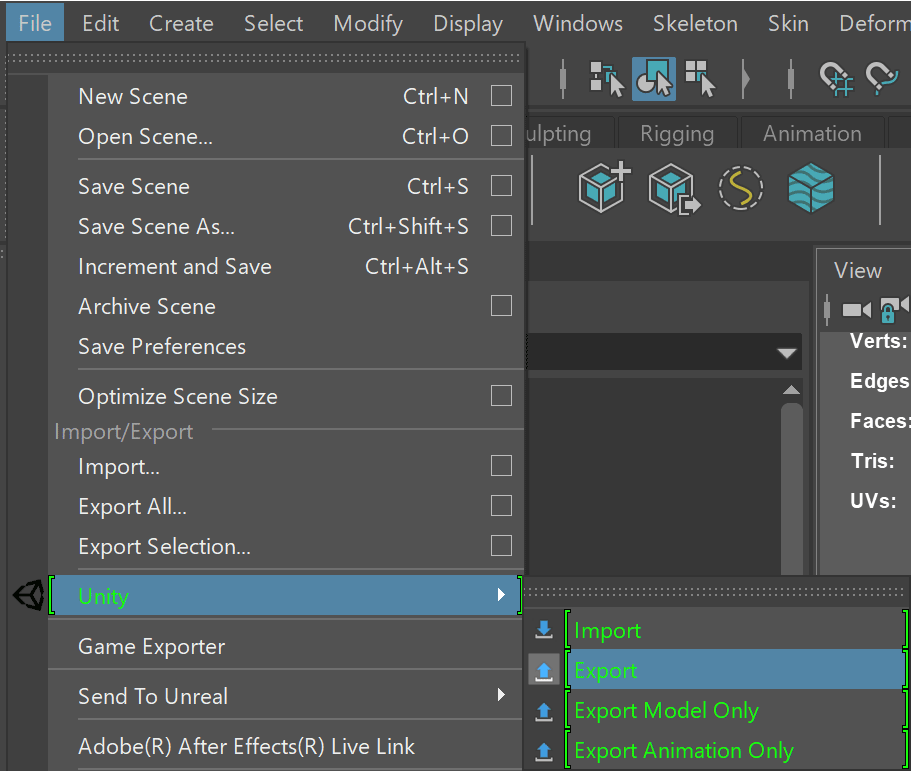911x771 pixels.
Task: Click the Unity submenu tear-off dotted bar
Action: click(715, 592)
